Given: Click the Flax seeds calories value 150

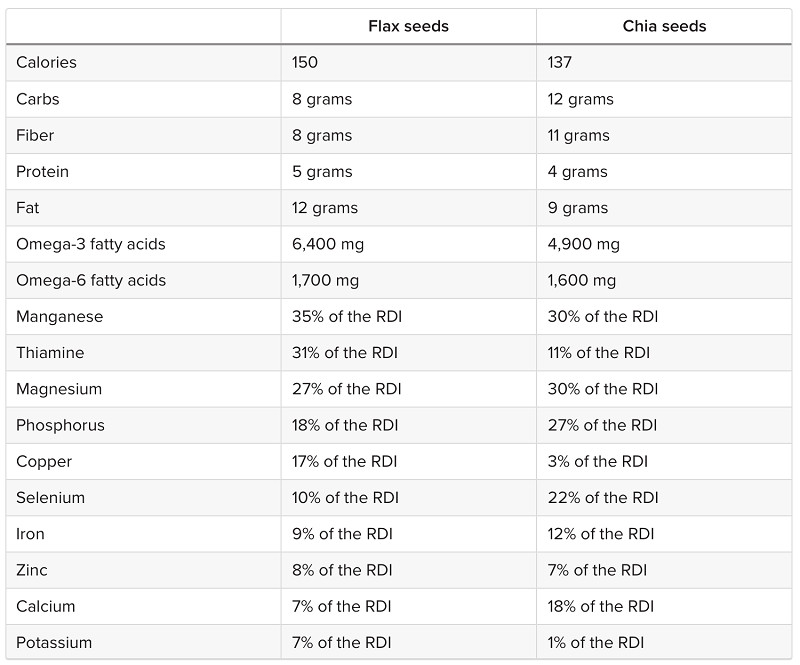Looking at the screenshot, I should click(x=305, y=63).
